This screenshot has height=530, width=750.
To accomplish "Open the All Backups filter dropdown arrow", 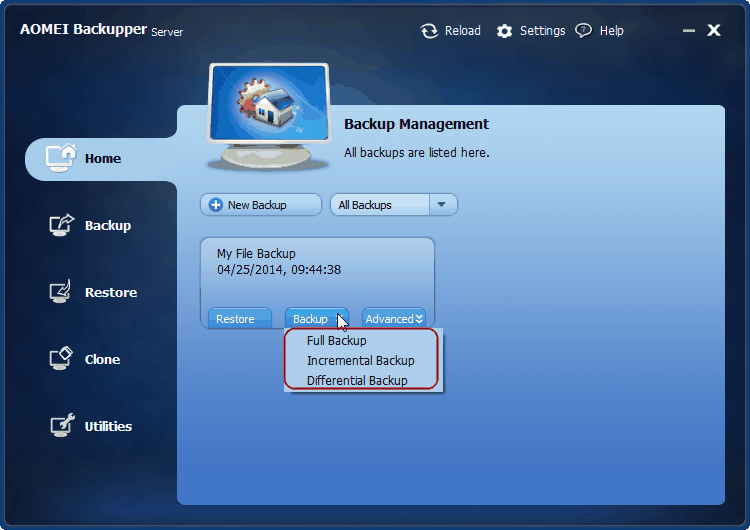I will tap(441, 205).
